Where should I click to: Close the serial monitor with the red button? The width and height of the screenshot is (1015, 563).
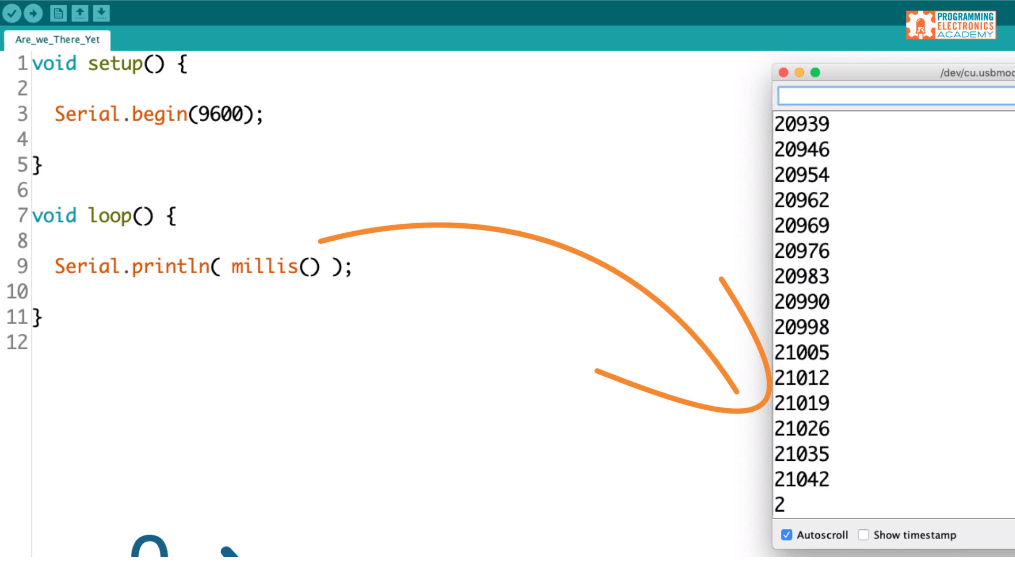tap(783, 73)
